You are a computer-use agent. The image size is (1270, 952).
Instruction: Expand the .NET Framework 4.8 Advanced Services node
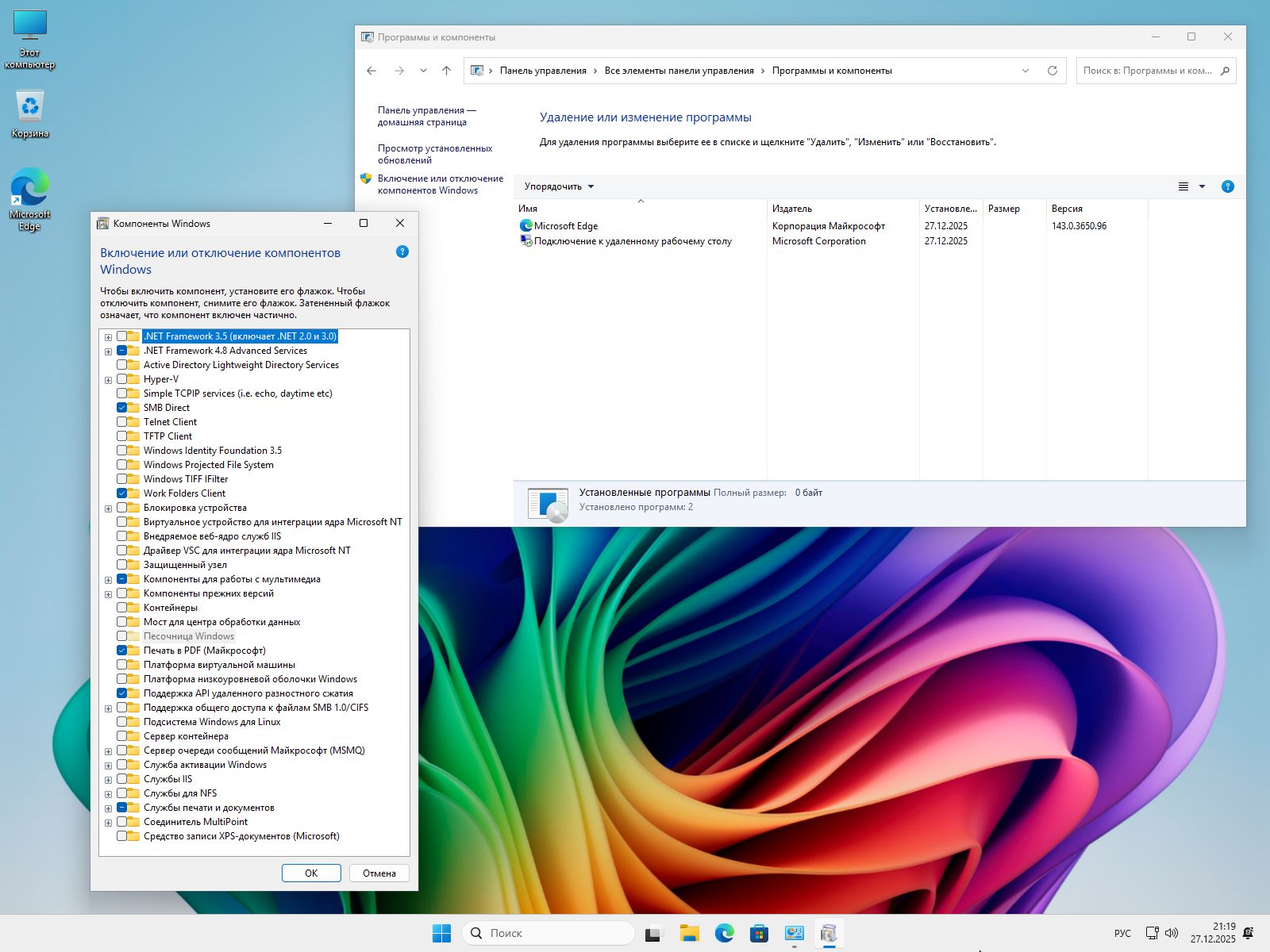(108, 351)
